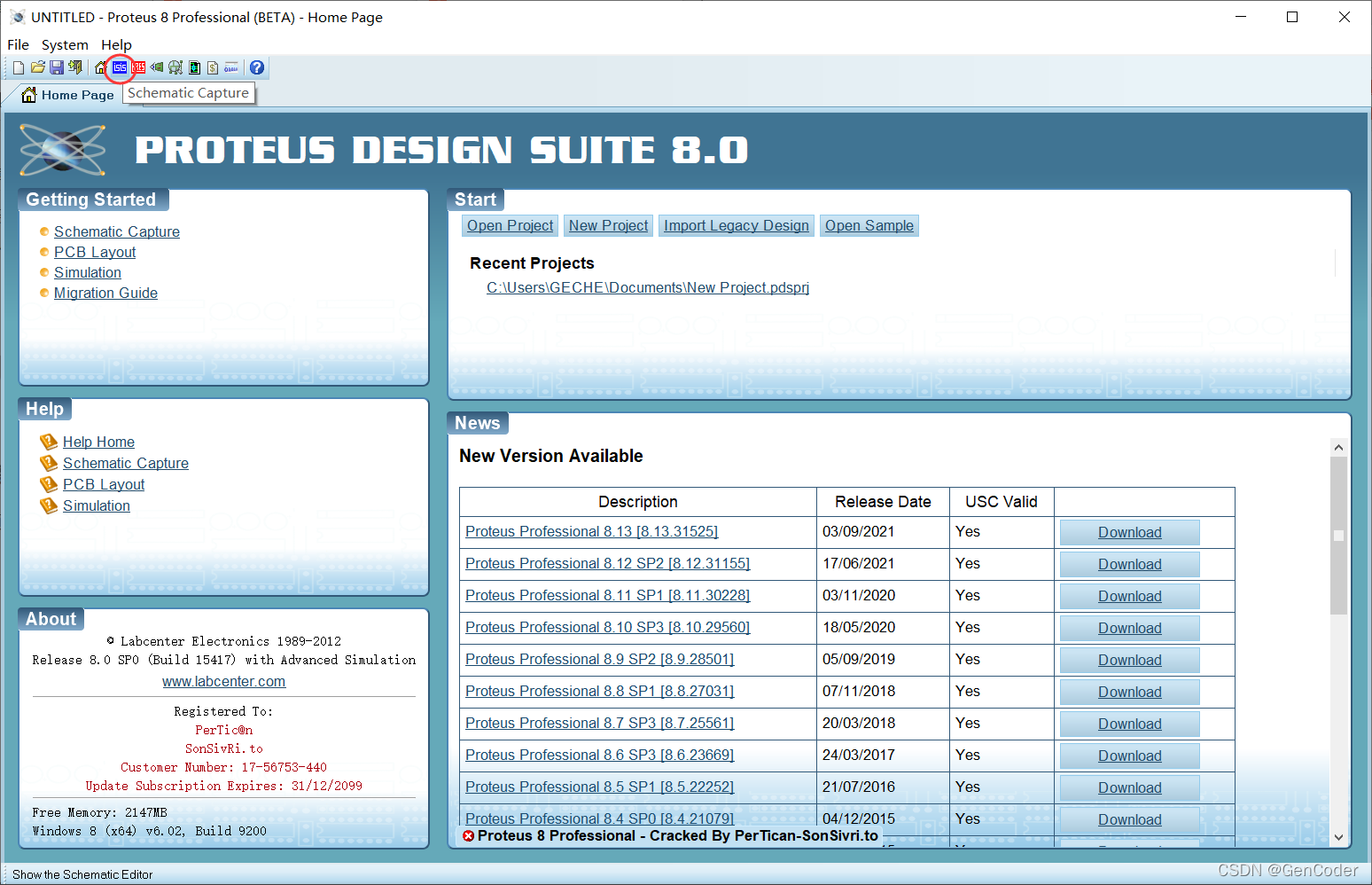
Task: Open the Help menu
Action: point(116,44)
